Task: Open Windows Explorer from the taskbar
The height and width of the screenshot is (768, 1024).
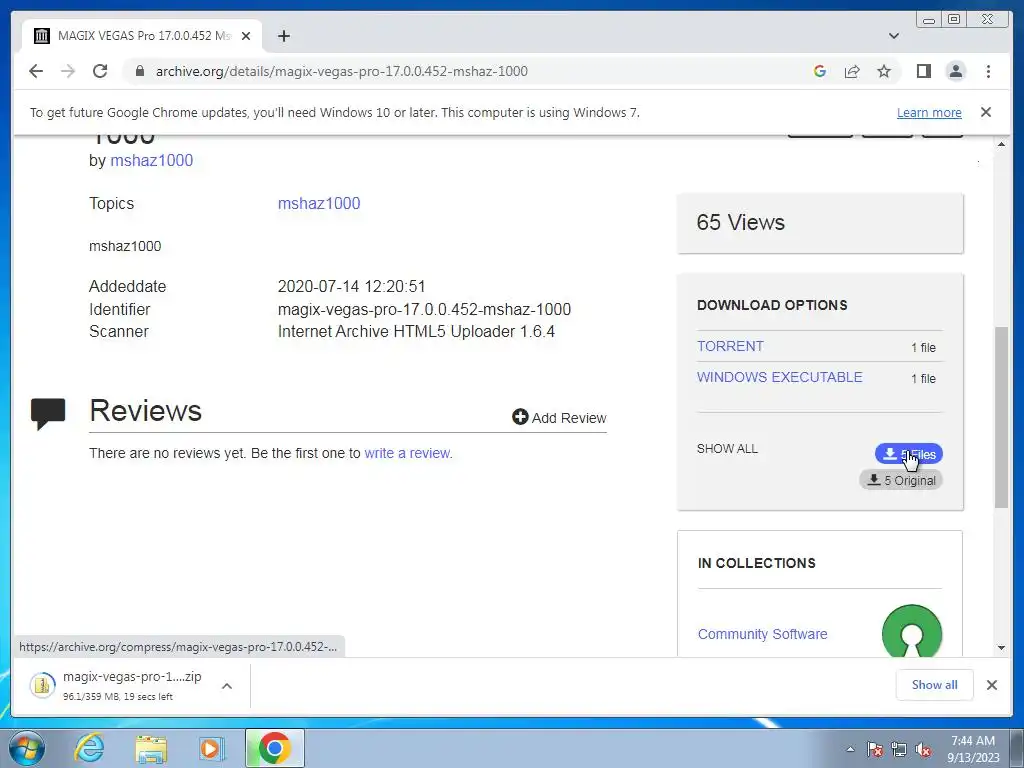Action: [x=151, y=748]
